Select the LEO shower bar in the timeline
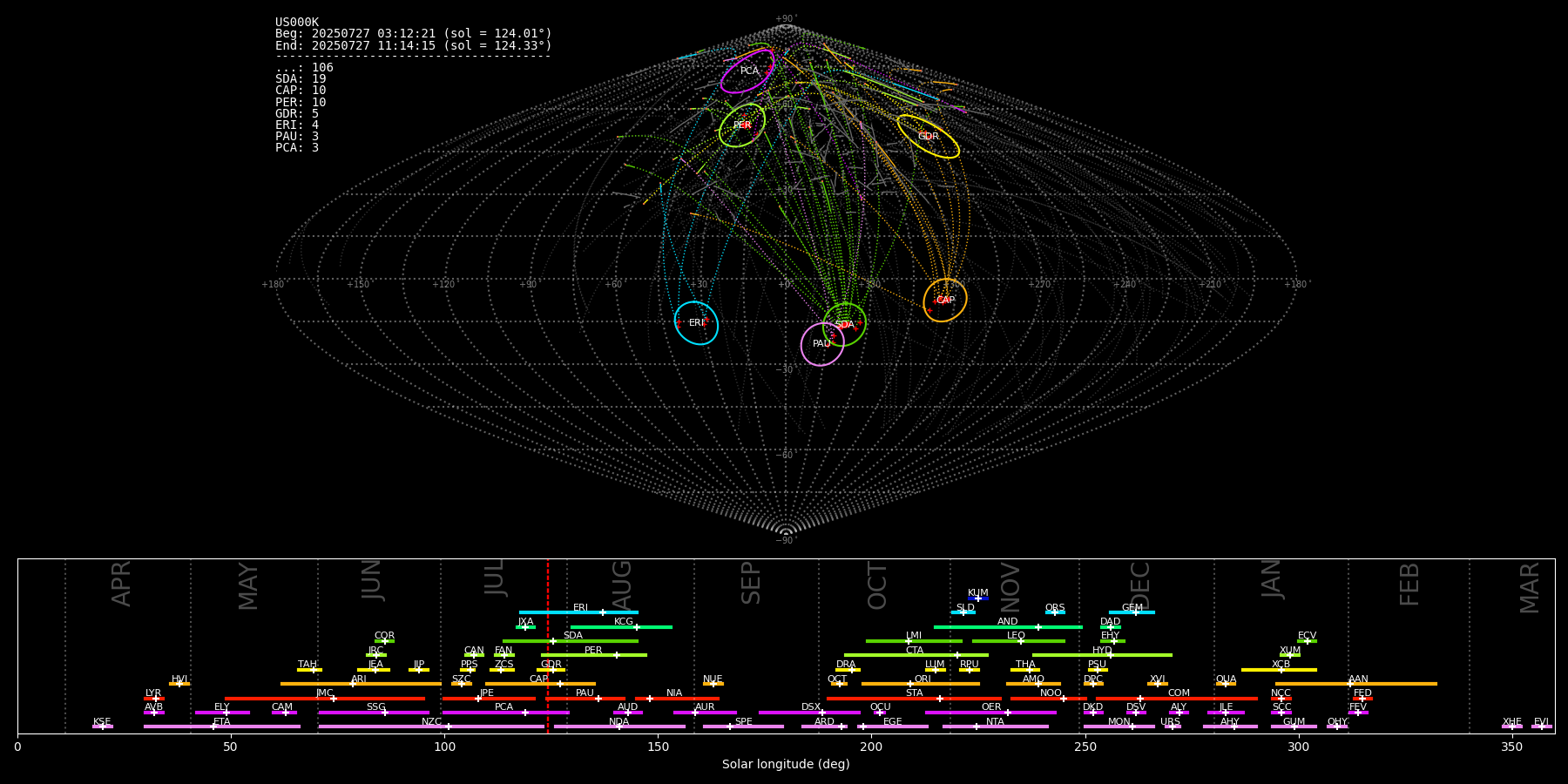 point(1018,641)
